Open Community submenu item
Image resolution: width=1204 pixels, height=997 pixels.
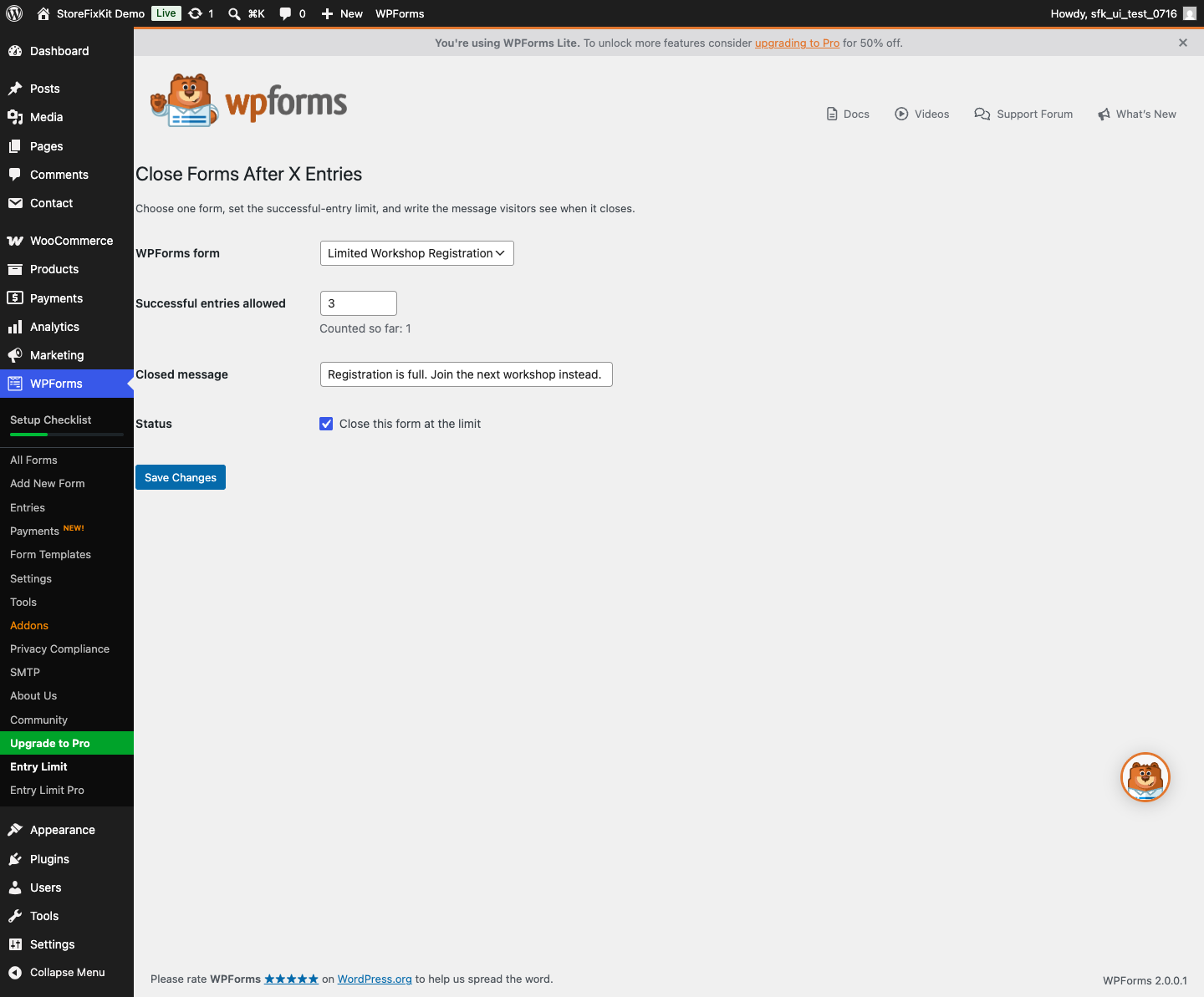point(38,720)
